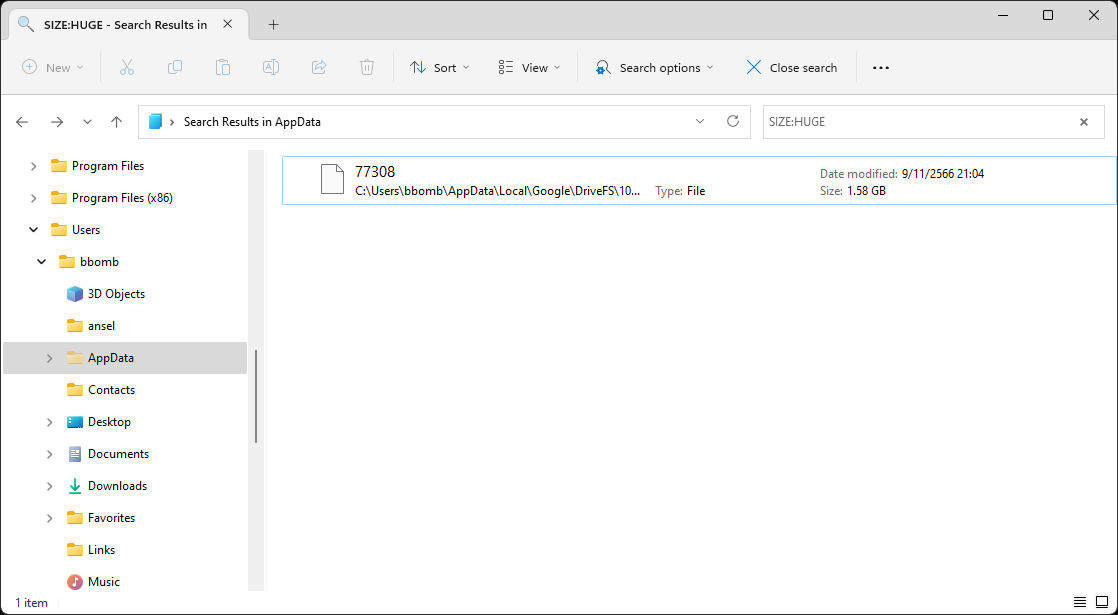The image size is (1118, 615).
Task: Collapse the Users folder in tree
Action: 34,230
